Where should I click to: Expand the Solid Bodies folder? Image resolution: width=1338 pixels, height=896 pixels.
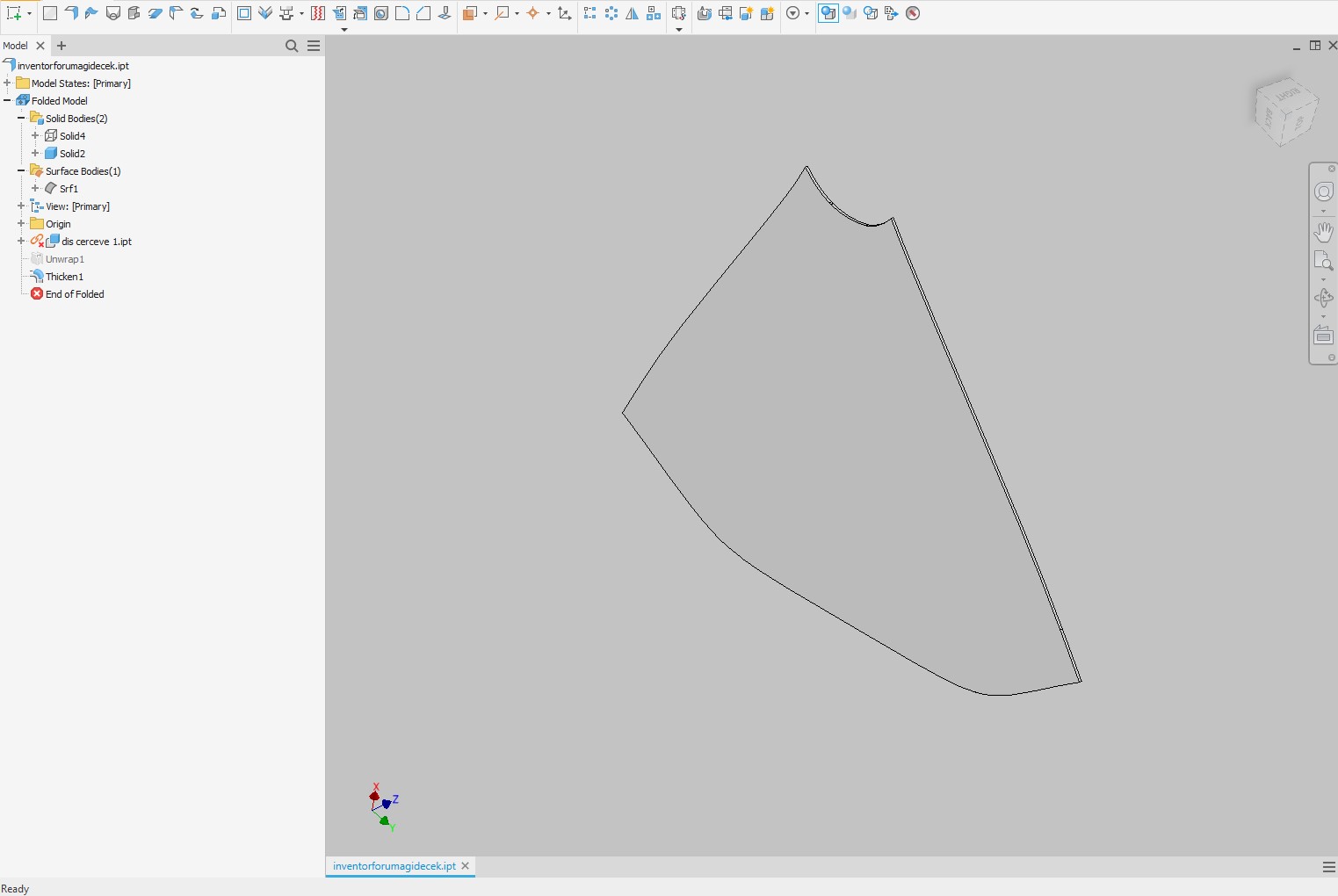[x=21, y=118]
